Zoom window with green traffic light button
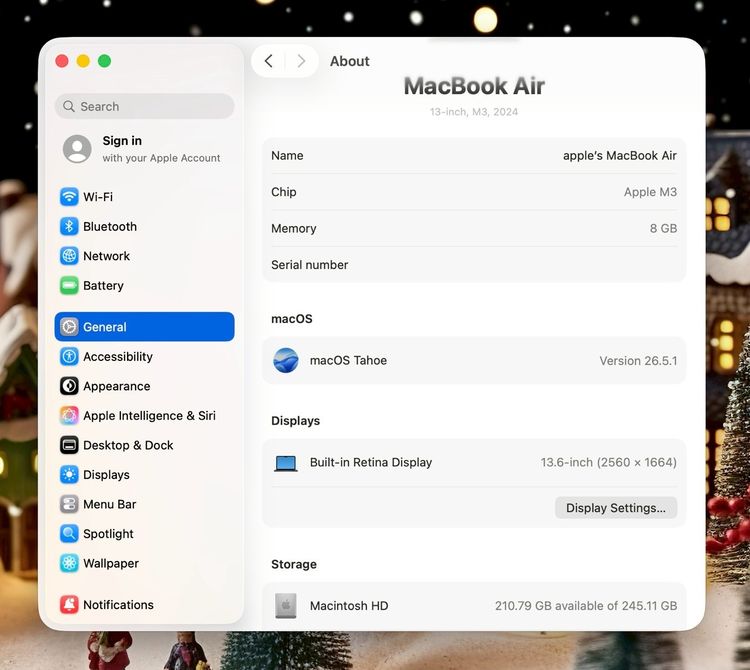Screen dimensions: 750x670 104,61
